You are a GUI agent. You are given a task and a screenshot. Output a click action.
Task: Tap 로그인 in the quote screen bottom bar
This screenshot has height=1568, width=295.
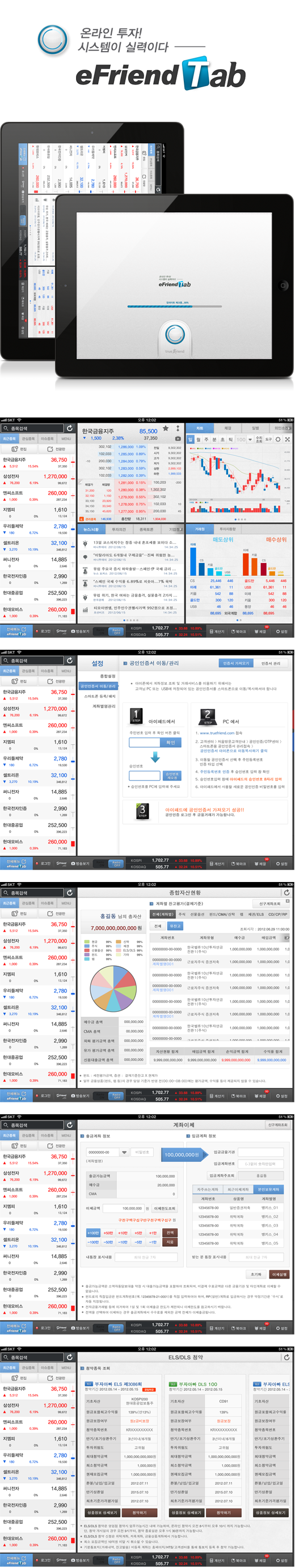click(44, 631)
